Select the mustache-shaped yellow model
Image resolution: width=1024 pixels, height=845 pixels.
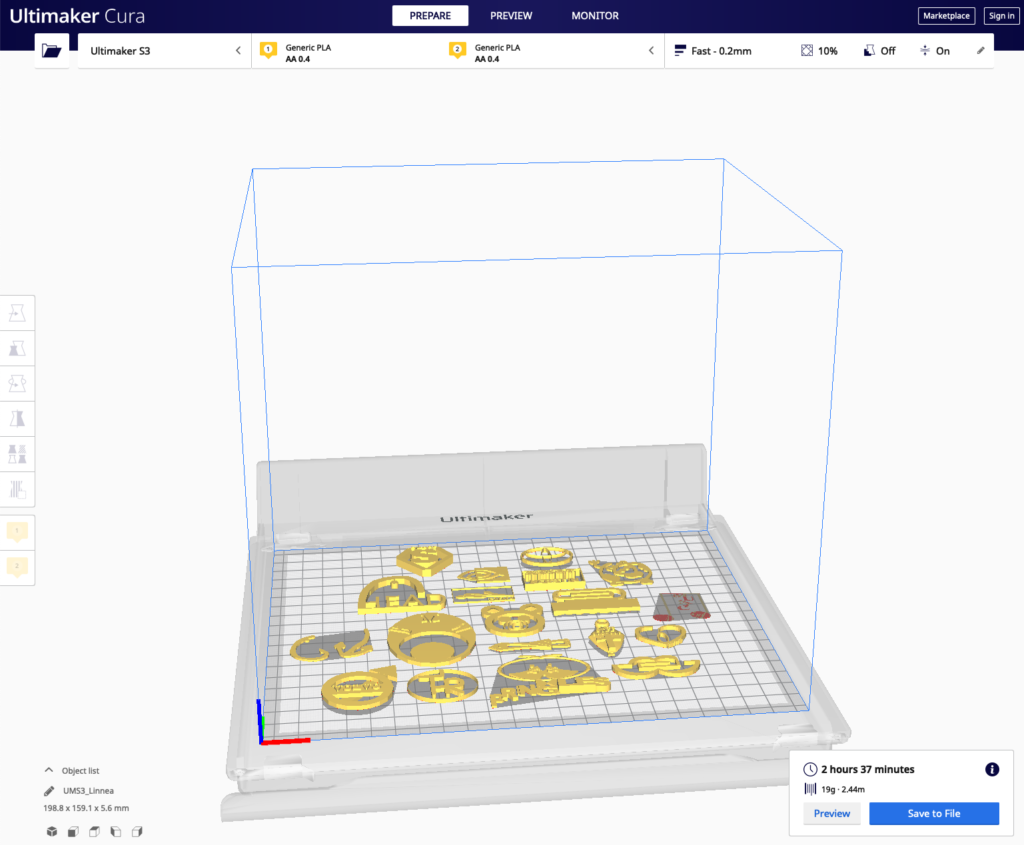point(656,667)
